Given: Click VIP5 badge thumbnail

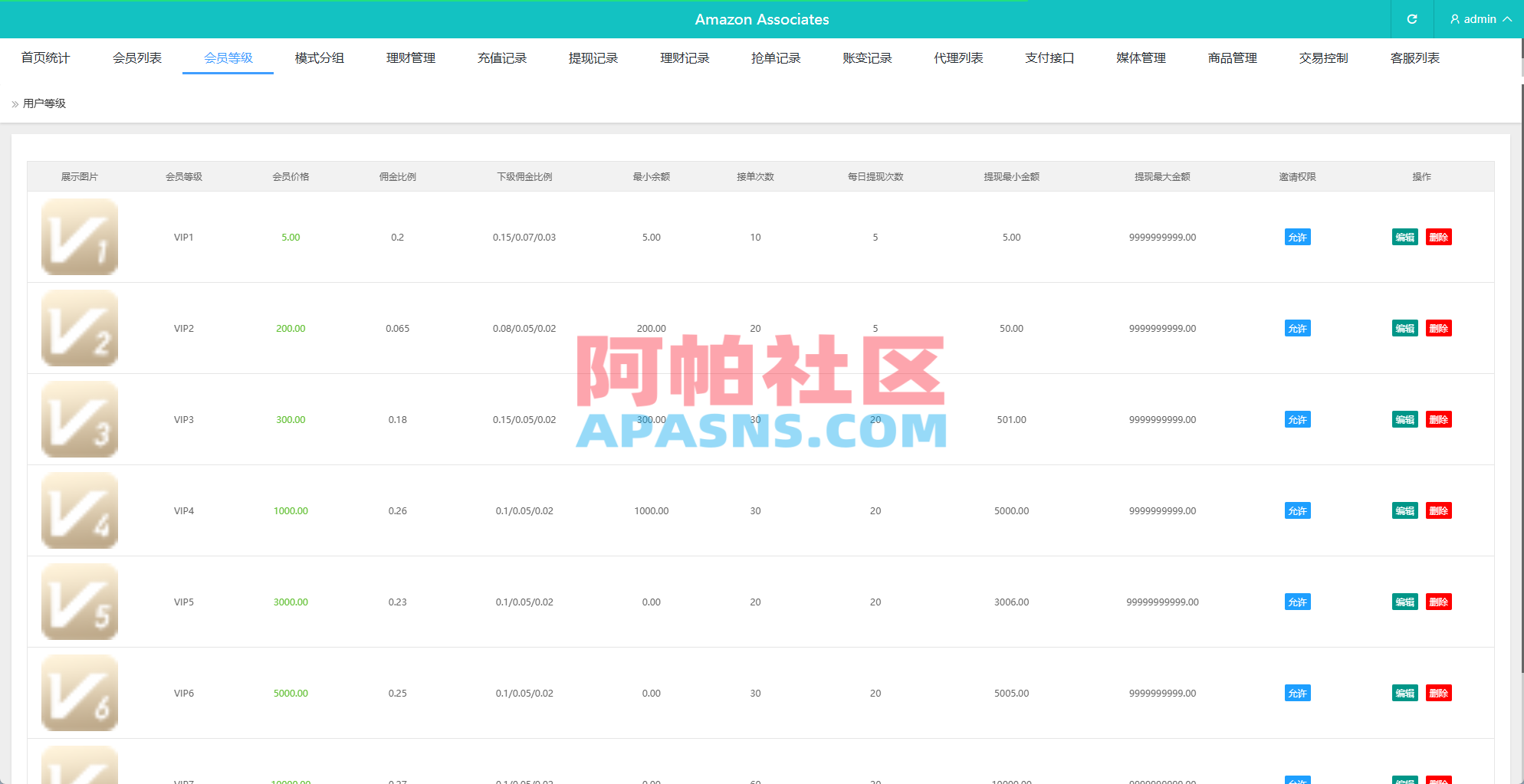Looking at the screenshot, I should click(x=80, y=602).
